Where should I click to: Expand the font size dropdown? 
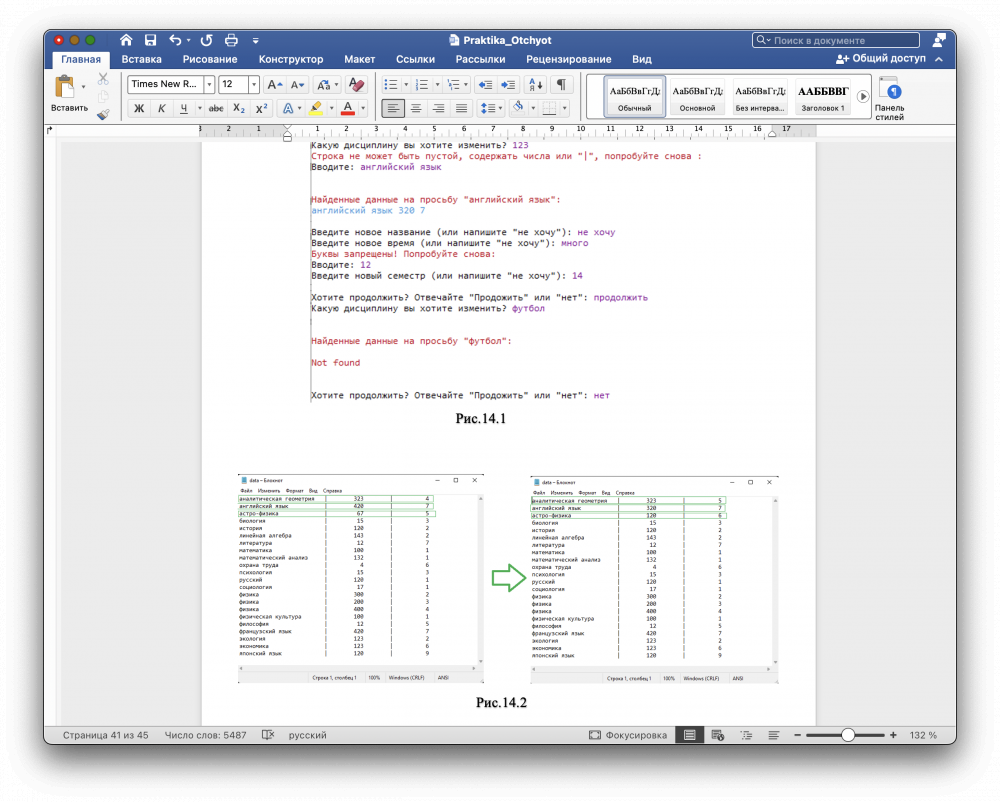click(253, 85)
